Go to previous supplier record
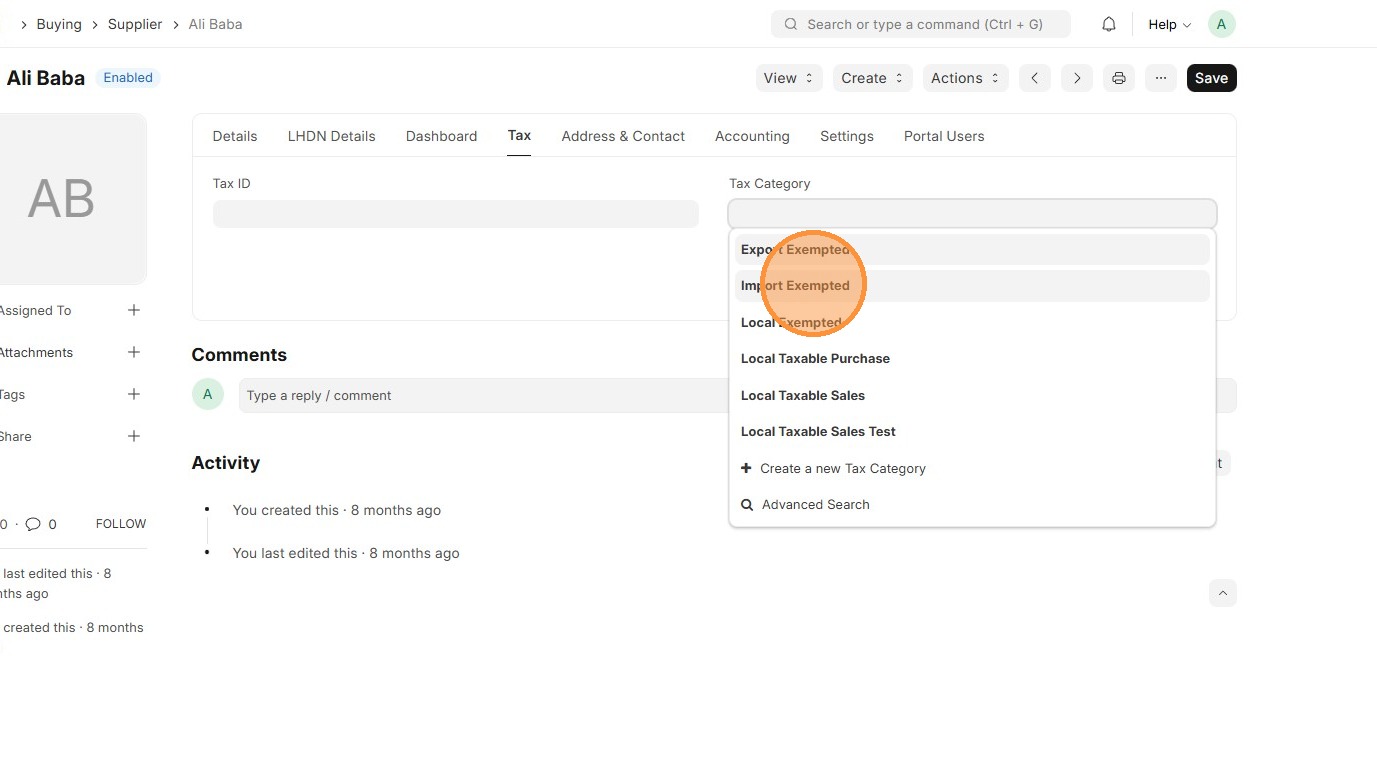 pos(1035,78)
